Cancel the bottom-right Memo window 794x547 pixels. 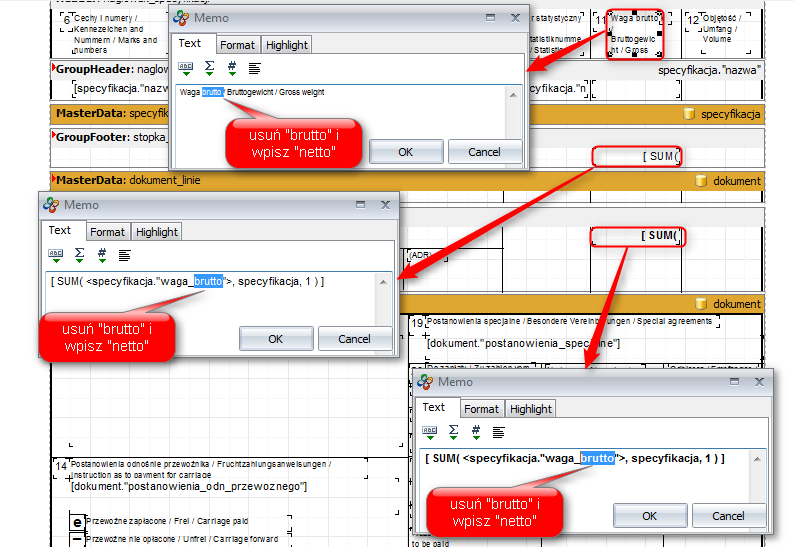[729, 516]
